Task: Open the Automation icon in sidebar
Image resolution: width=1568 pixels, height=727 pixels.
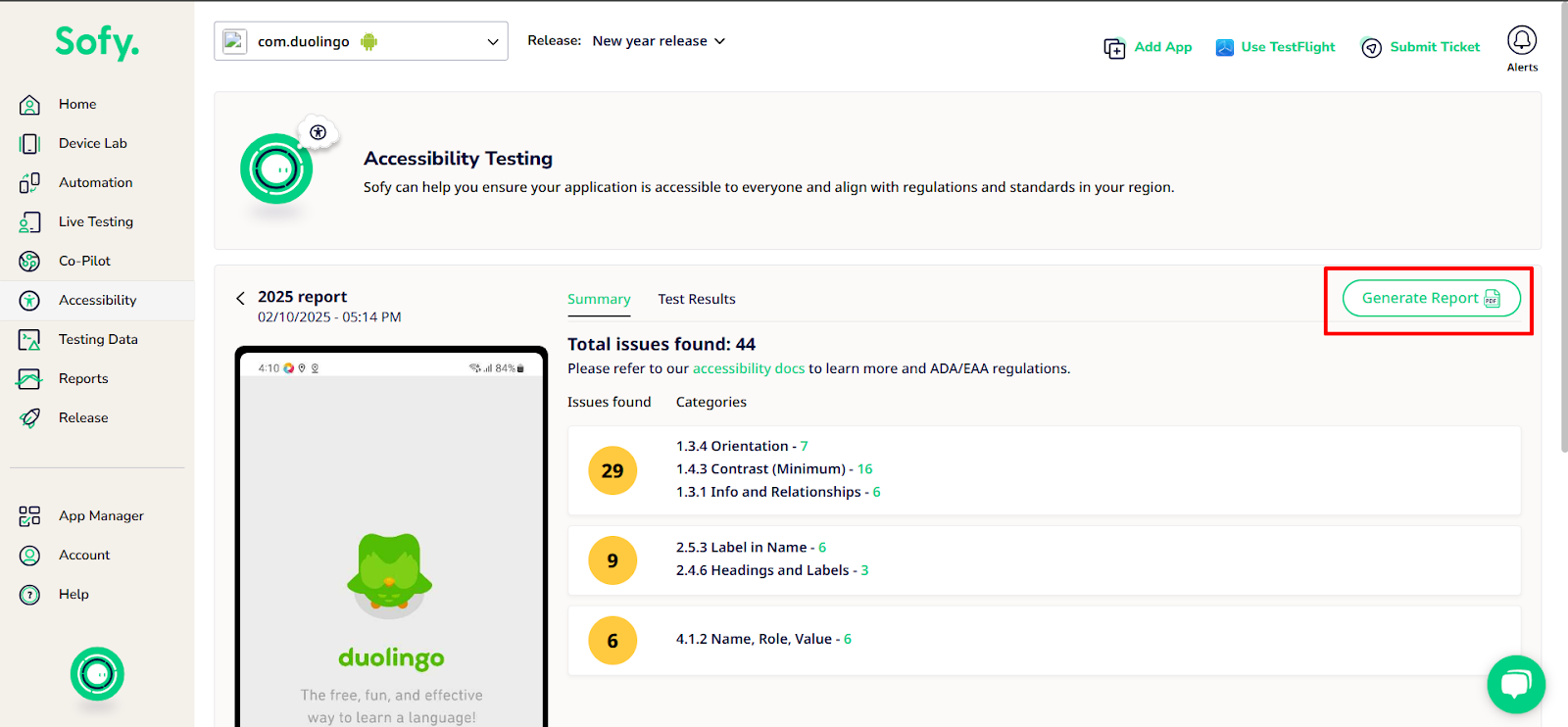Action: 29,182
